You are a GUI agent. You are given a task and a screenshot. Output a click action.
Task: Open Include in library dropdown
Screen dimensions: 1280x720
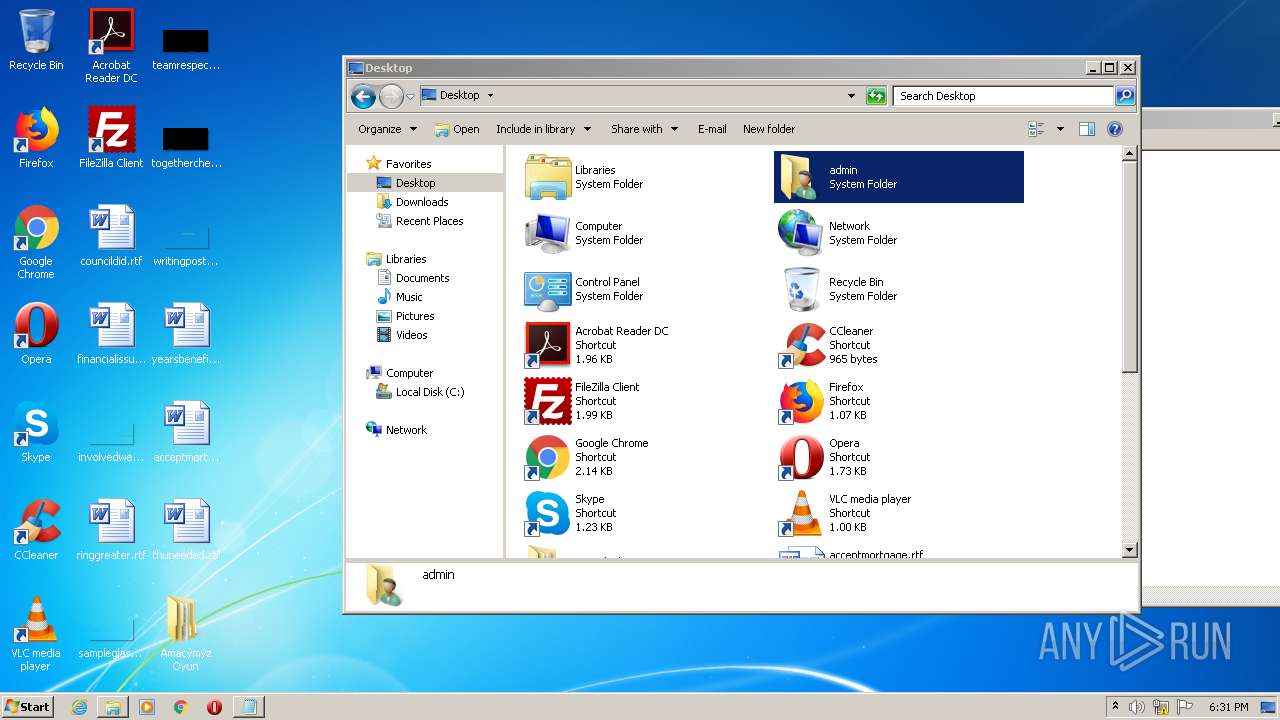click(x=543, y=129)
